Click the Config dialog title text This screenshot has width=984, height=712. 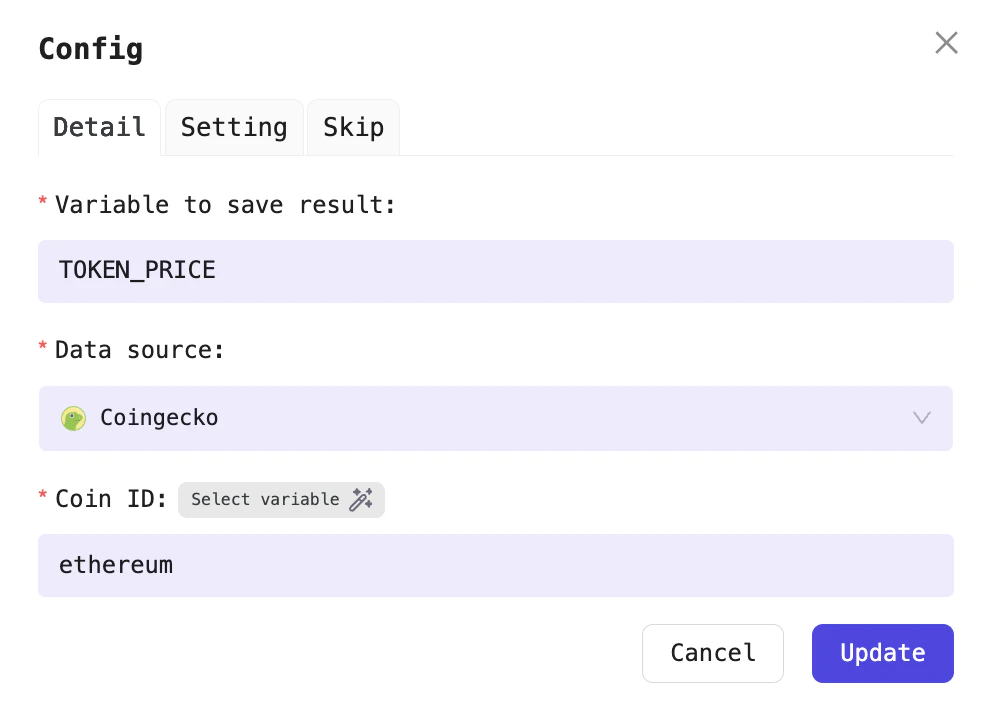click(x=90, y=48)
